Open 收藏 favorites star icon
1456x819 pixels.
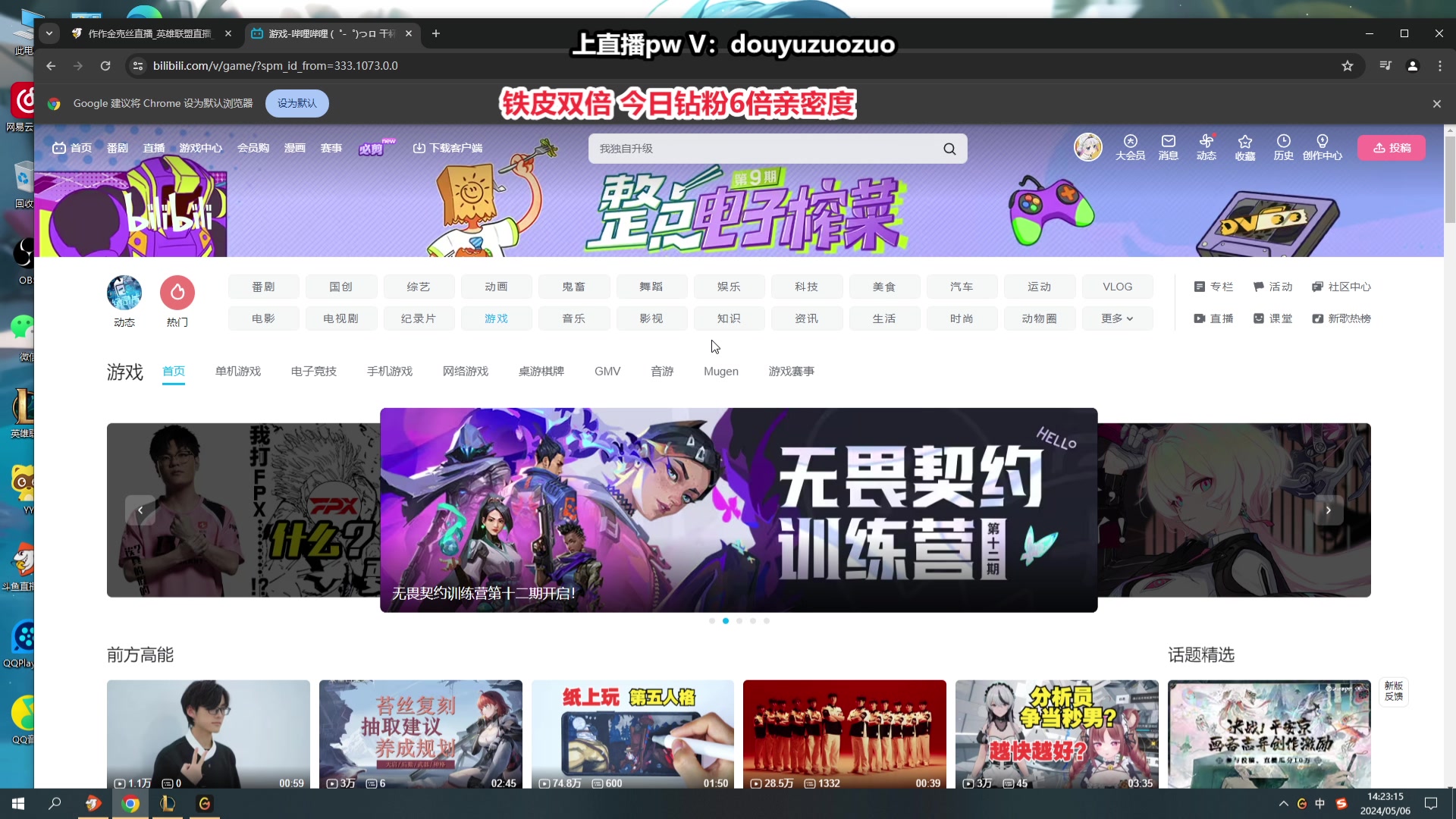(x=1245, y=147)
